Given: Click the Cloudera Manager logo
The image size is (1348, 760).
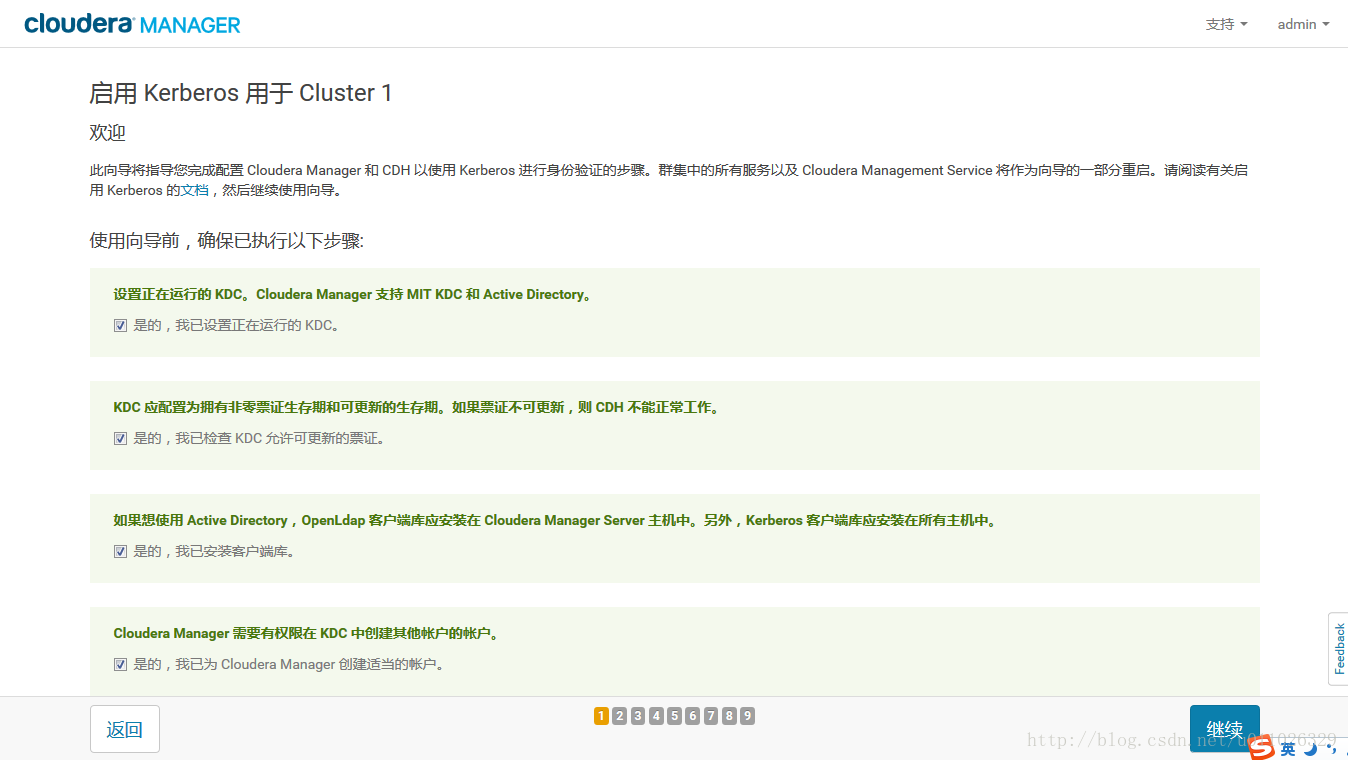Looking at the screenshot, I should click(132, 24).
